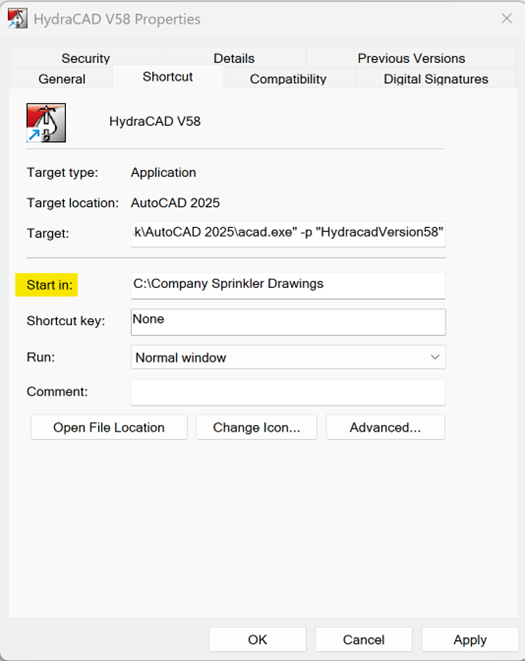The width and height of the screenshot is (525, 661).
Task: Select the Shortcut tab
Action: pos(168,77)
